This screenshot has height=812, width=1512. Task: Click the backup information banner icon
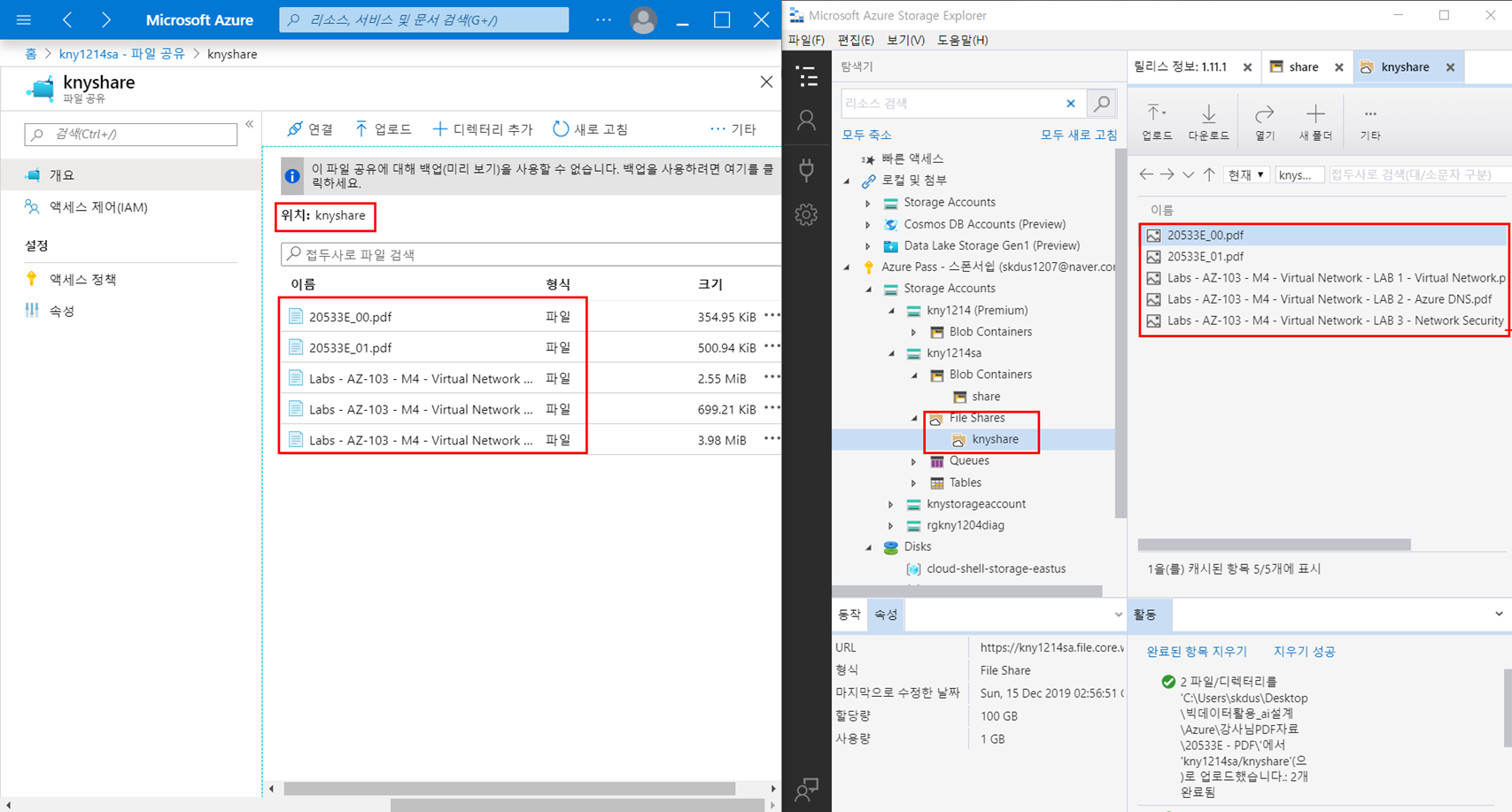(x=292, y=176)
